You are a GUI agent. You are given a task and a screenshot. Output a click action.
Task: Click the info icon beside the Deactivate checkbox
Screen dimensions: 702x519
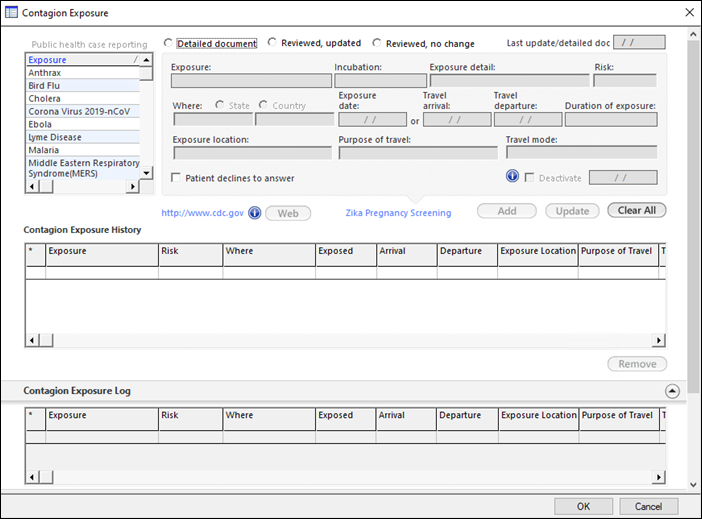pyautogui.click(x=512, y=176)
